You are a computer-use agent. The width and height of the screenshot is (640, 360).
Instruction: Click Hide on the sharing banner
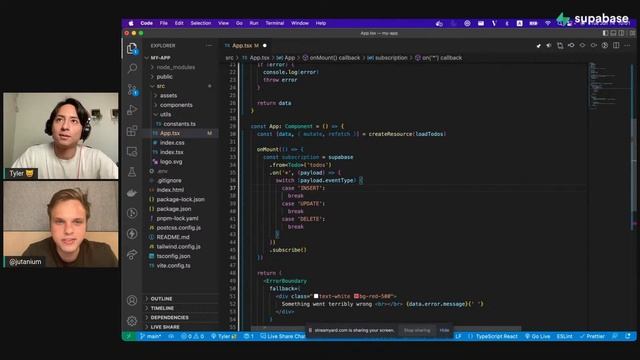pyautogui.click(x=444, y=330)
